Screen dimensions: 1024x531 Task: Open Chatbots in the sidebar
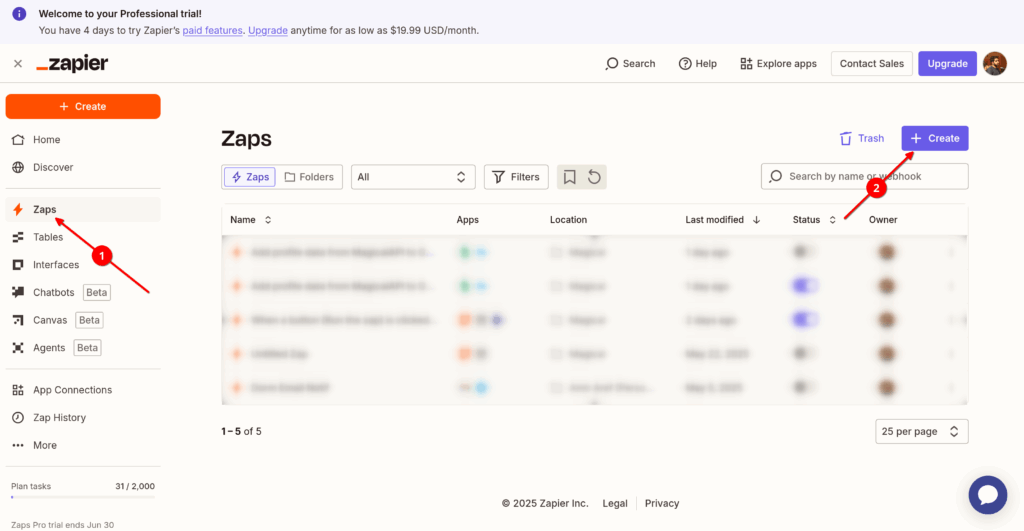point(83,293)
